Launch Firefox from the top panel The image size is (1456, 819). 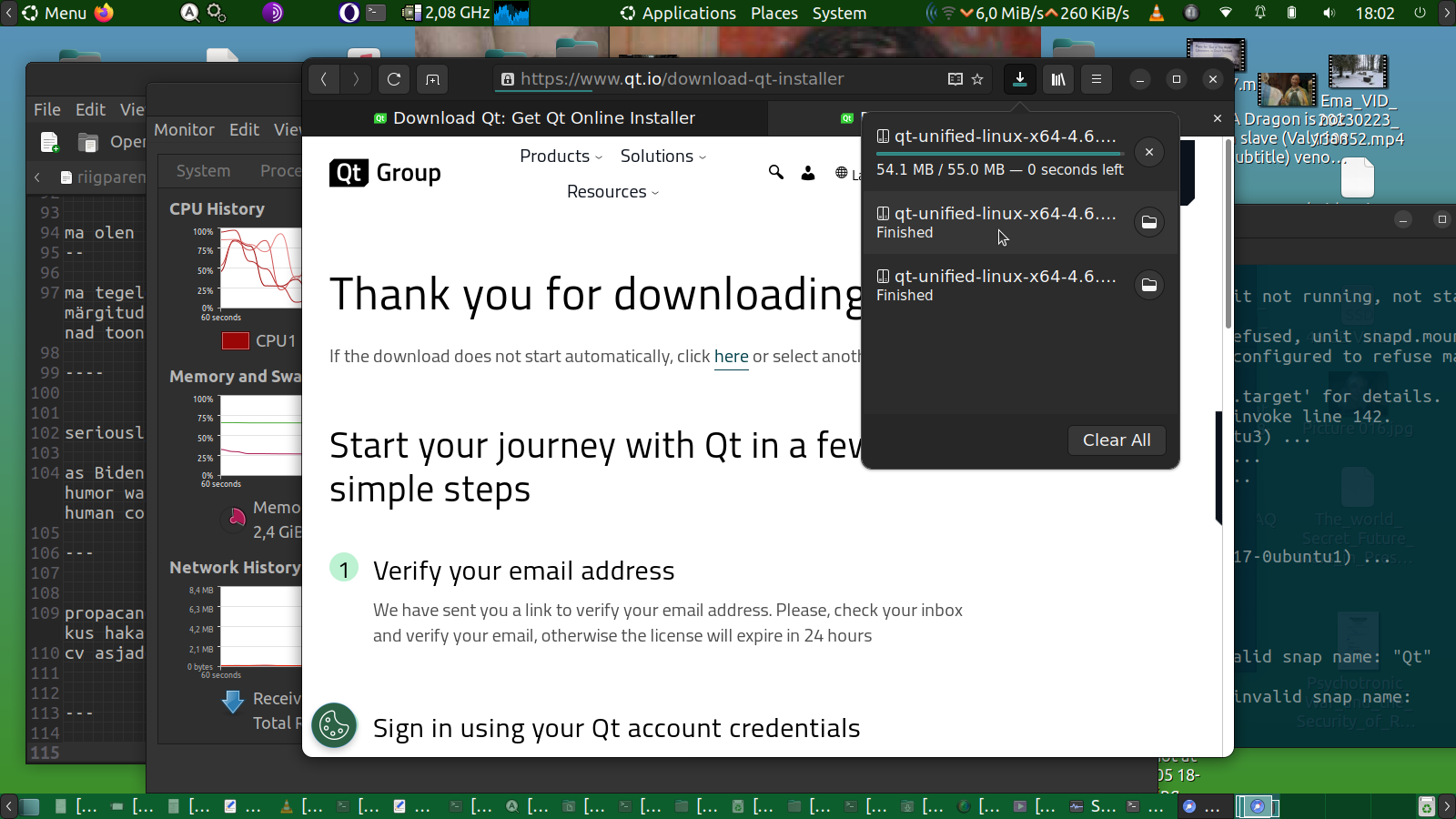coord(104,13)
